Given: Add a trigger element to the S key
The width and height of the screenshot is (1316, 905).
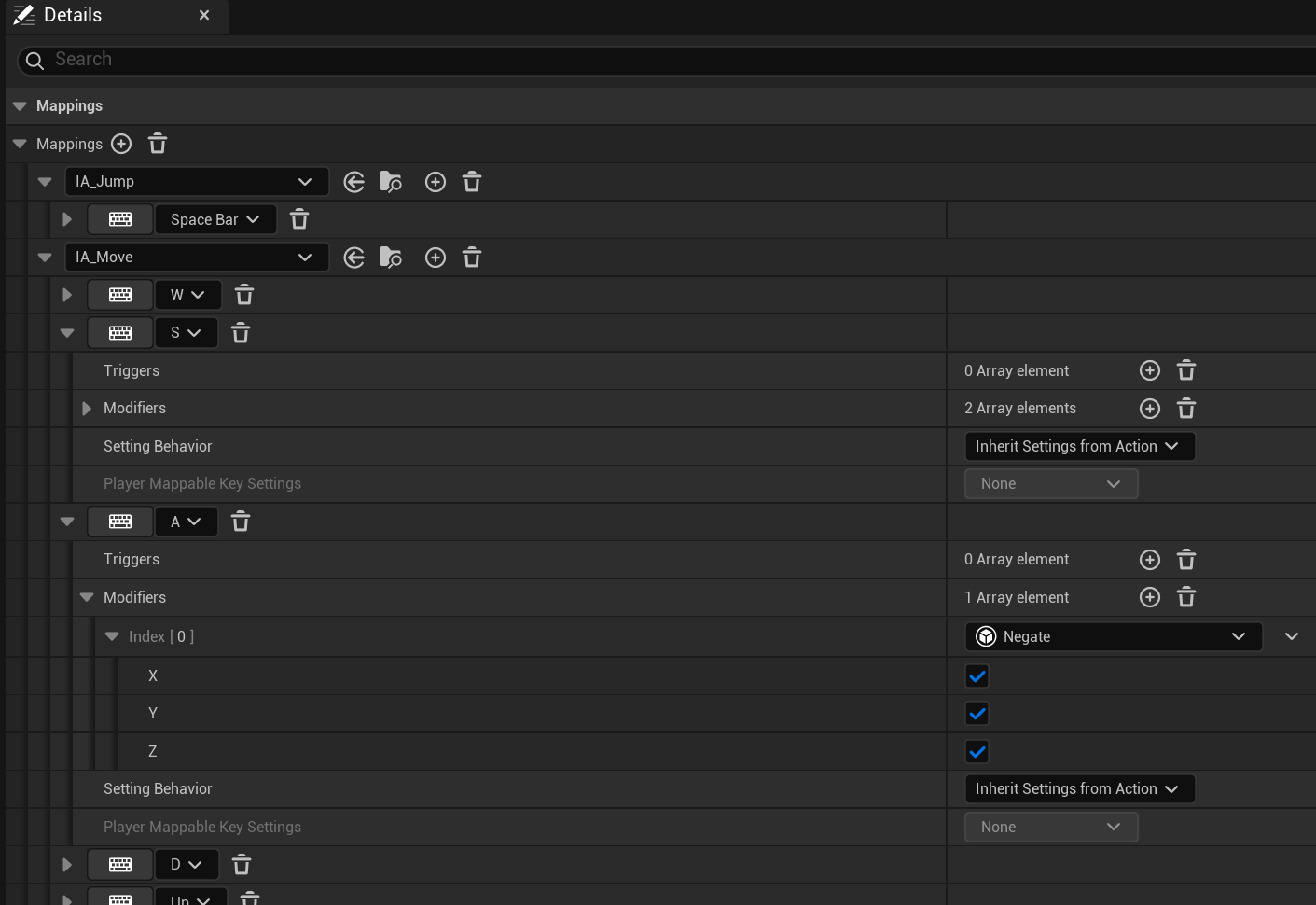Looking at the screenshot, I should pos(1150,370).
